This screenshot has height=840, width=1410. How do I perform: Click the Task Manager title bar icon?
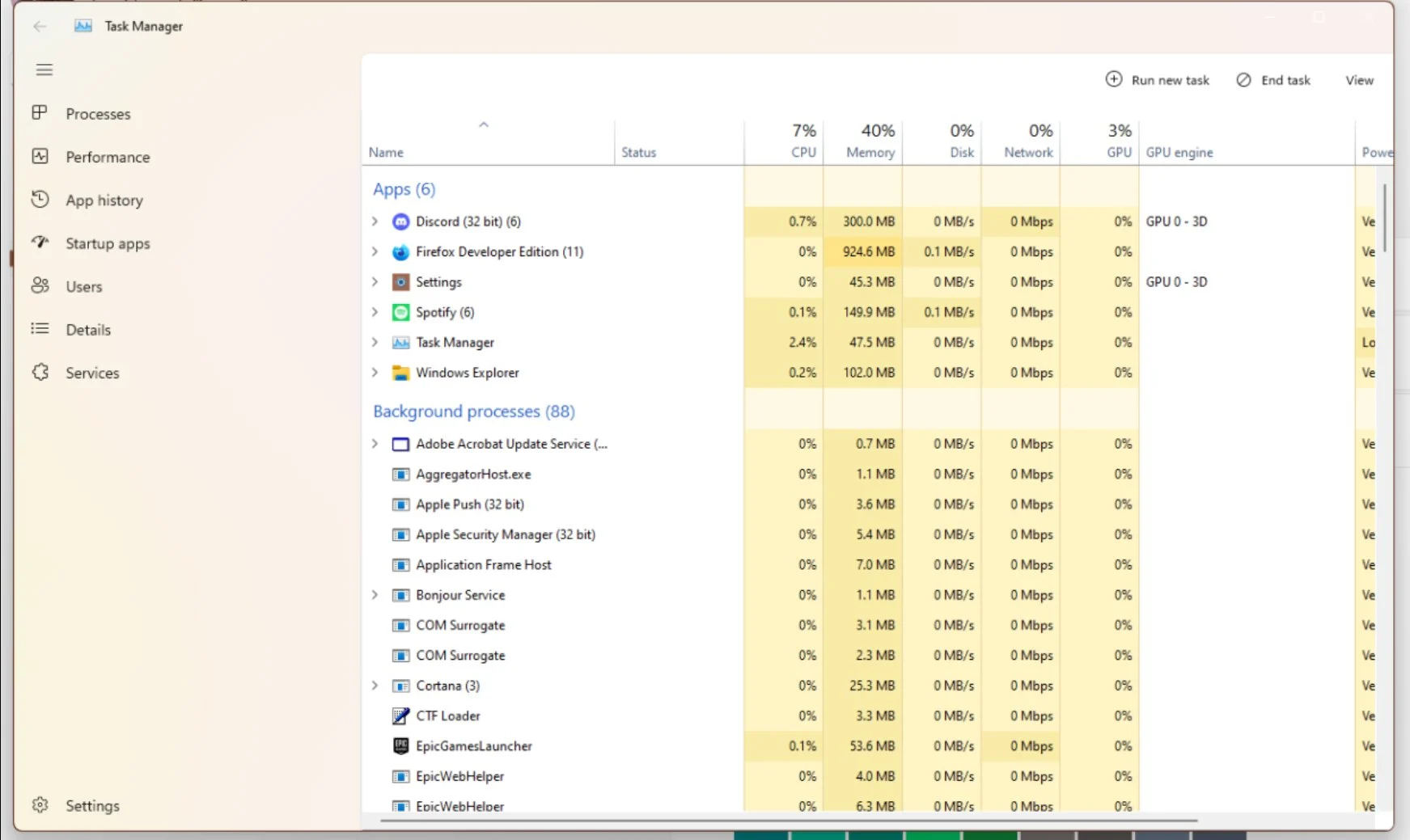pos(83,26)
